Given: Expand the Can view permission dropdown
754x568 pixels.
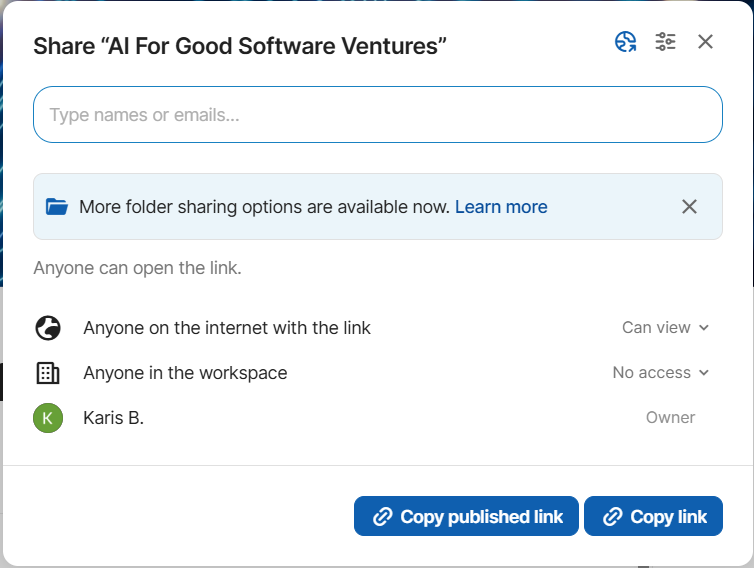Looking at the screenshot, I should click(x=665, y=328).
